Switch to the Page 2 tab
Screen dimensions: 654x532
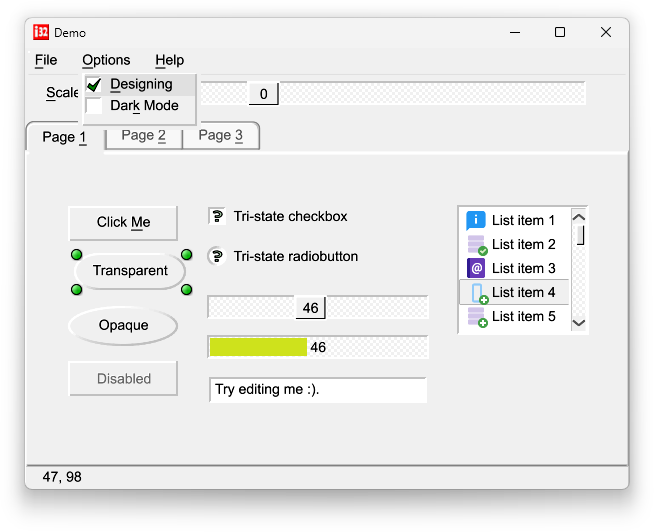click(x=143, y=136)
